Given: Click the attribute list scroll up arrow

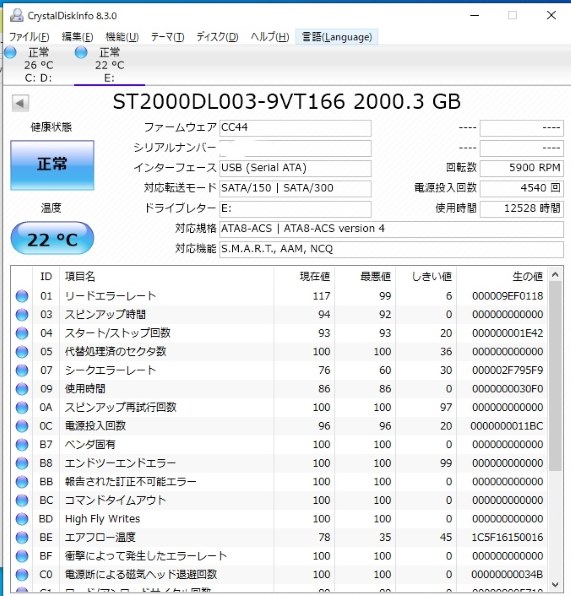Looking at the screenshot, I should (555, 275).
